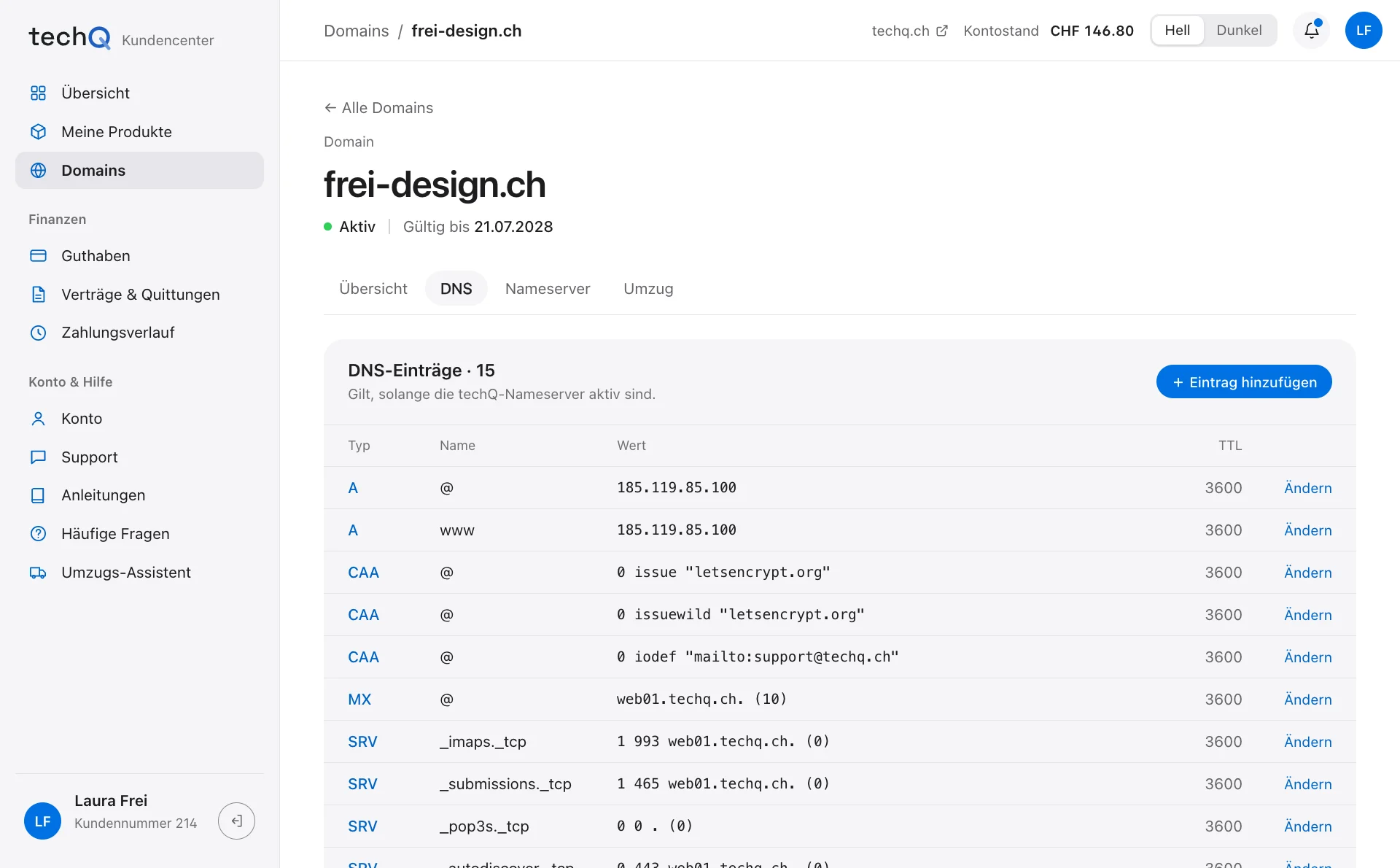Click value web01.techq.ch. (10)
The image size is (1400, 868).
(x=701, y=700)
